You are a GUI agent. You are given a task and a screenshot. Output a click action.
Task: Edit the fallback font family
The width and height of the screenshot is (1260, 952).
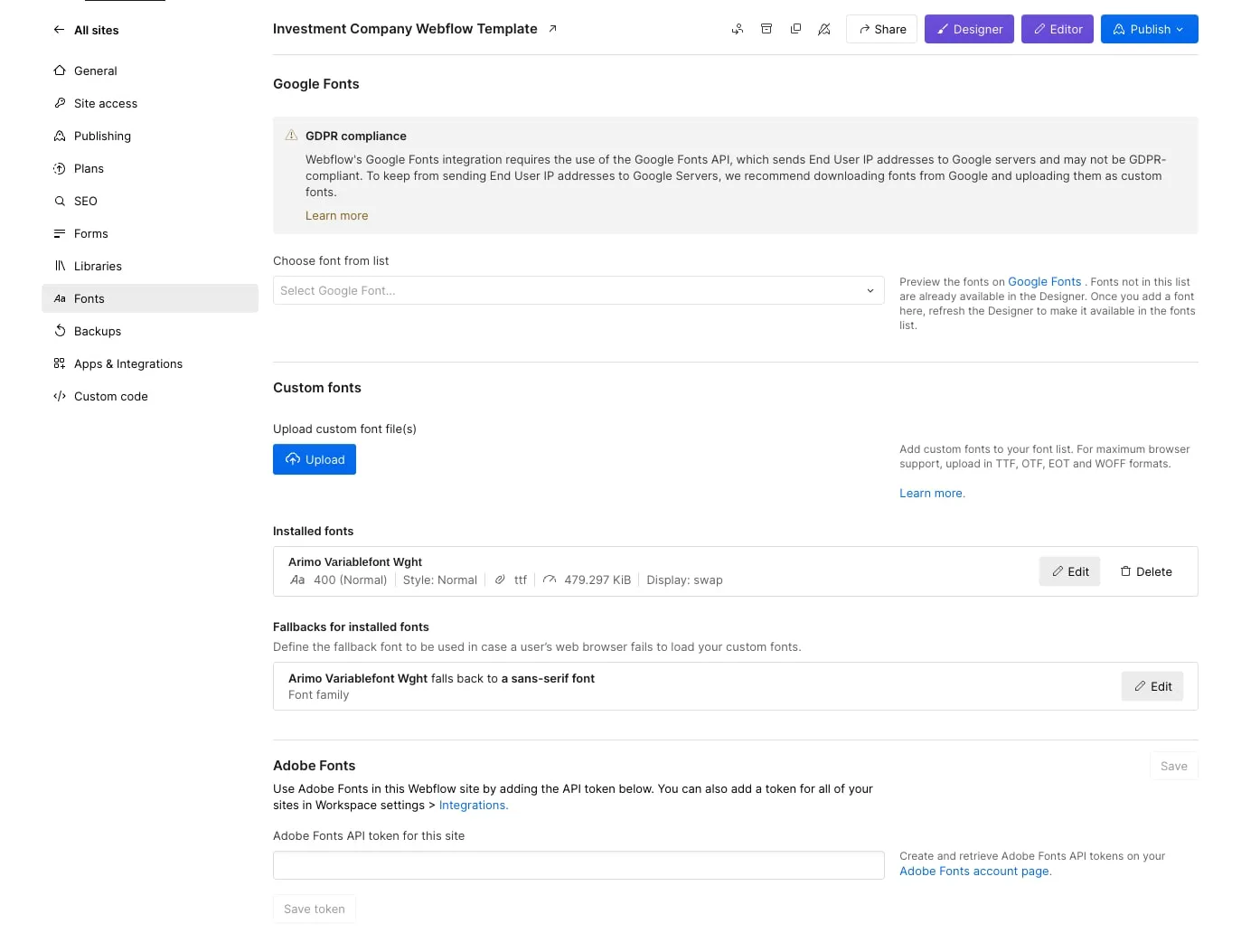point(1152,686)
